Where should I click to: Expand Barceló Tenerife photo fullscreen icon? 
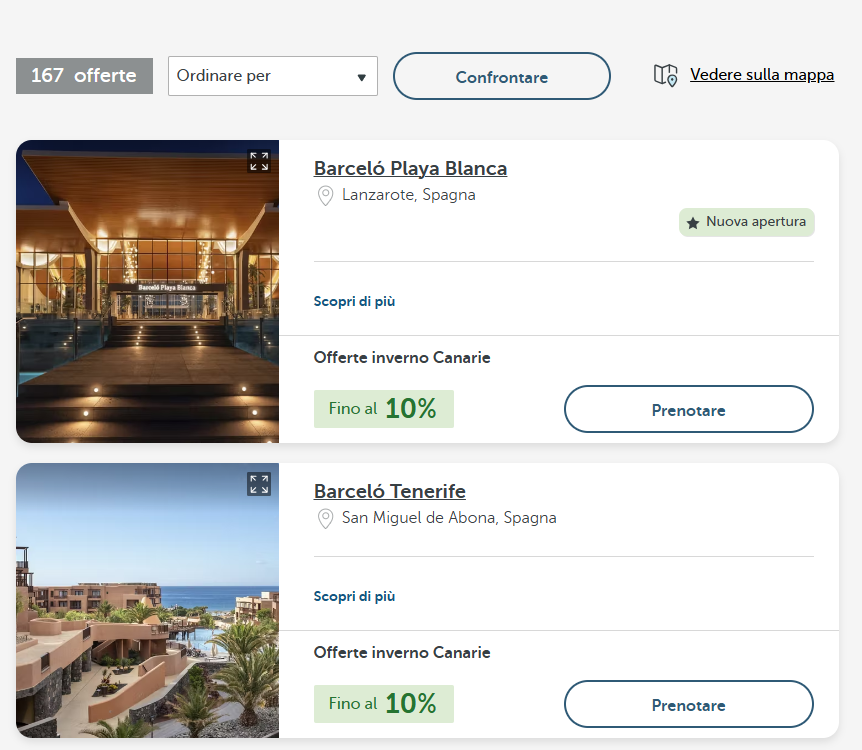[259, 484]
